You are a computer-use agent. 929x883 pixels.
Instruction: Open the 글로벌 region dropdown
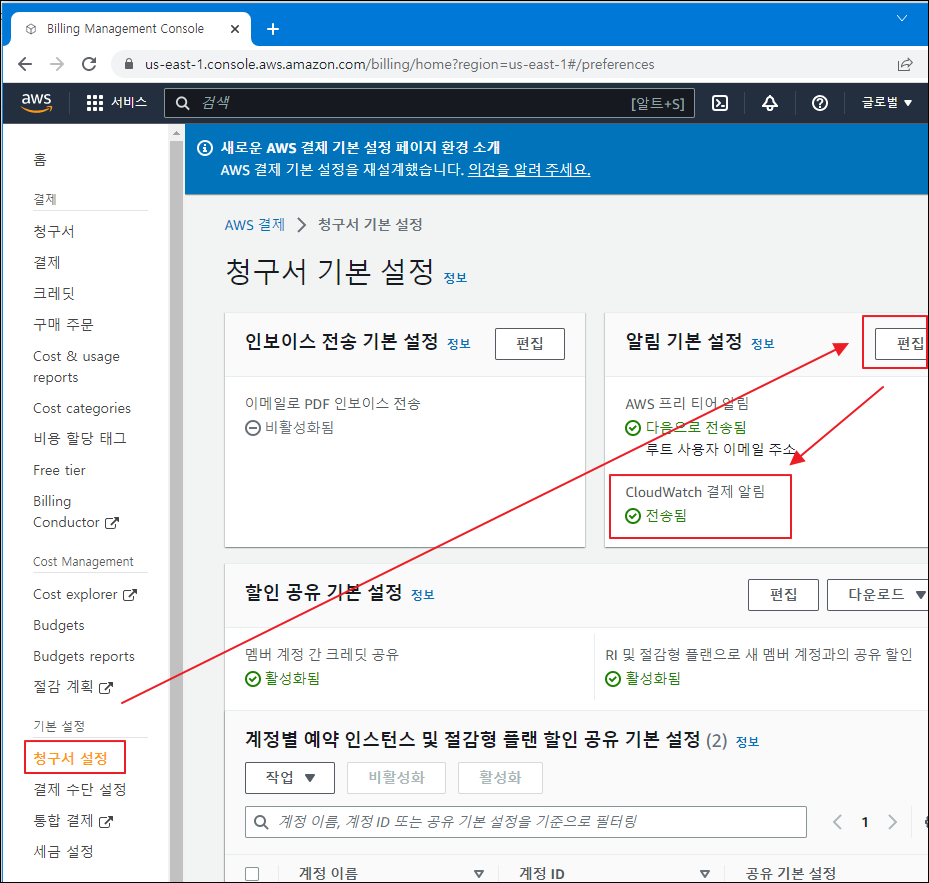886,103
